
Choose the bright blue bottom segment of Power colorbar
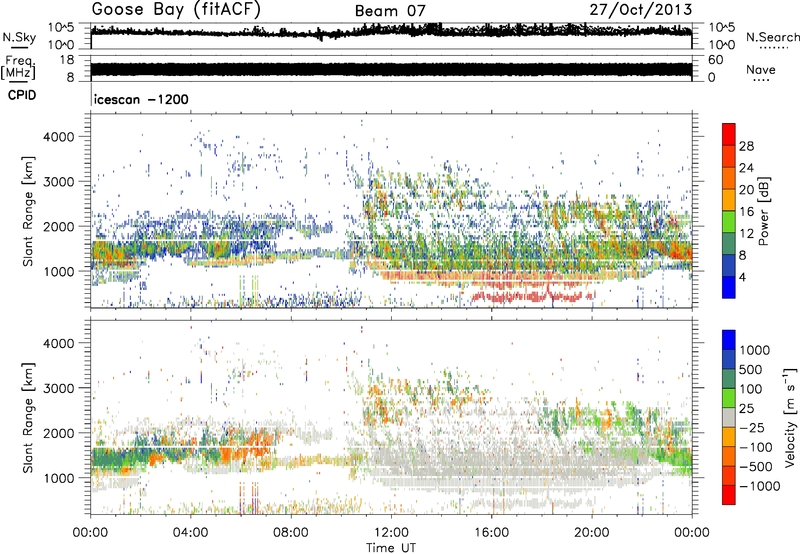coord(729,287)
